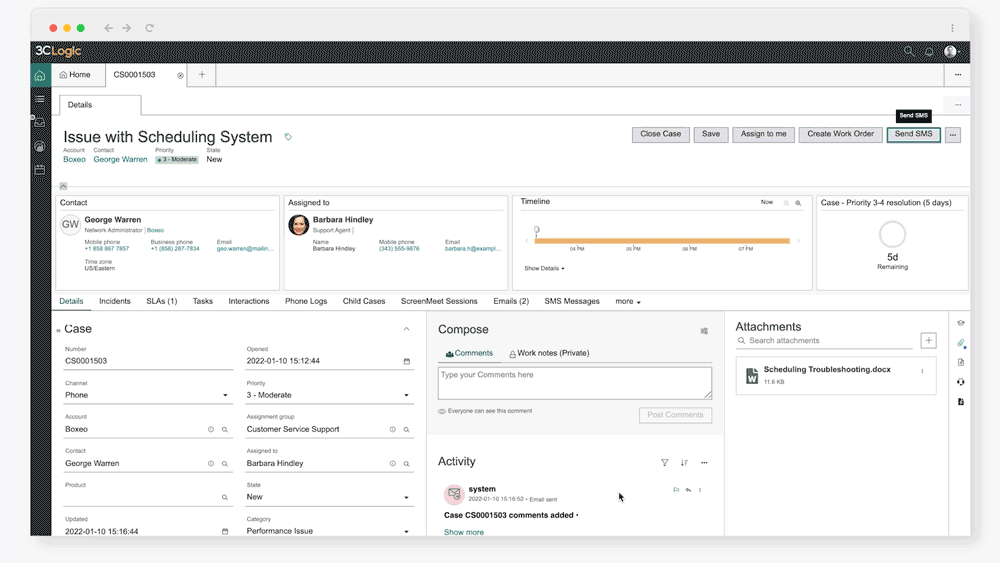Open the header actions overflow menu
Viewport: 1000px width, 563px height.
(x=953, y=135)
